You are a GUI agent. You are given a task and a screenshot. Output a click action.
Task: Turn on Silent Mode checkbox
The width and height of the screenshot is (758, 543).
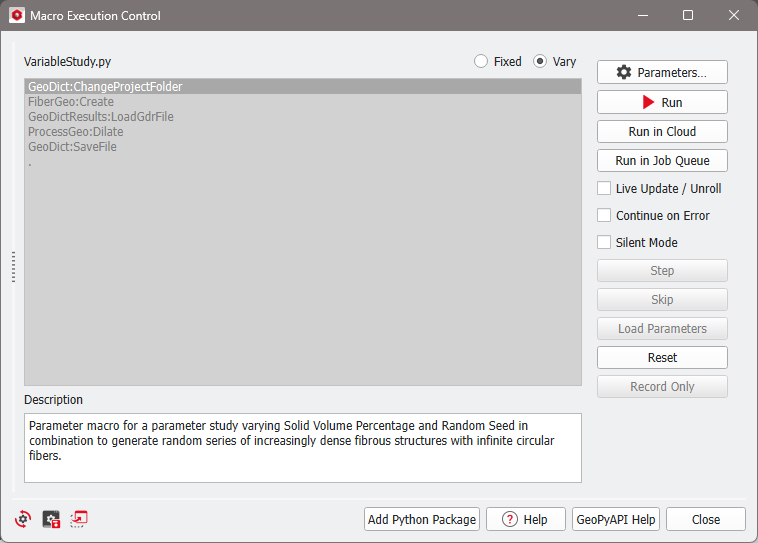tap(604, 242)
